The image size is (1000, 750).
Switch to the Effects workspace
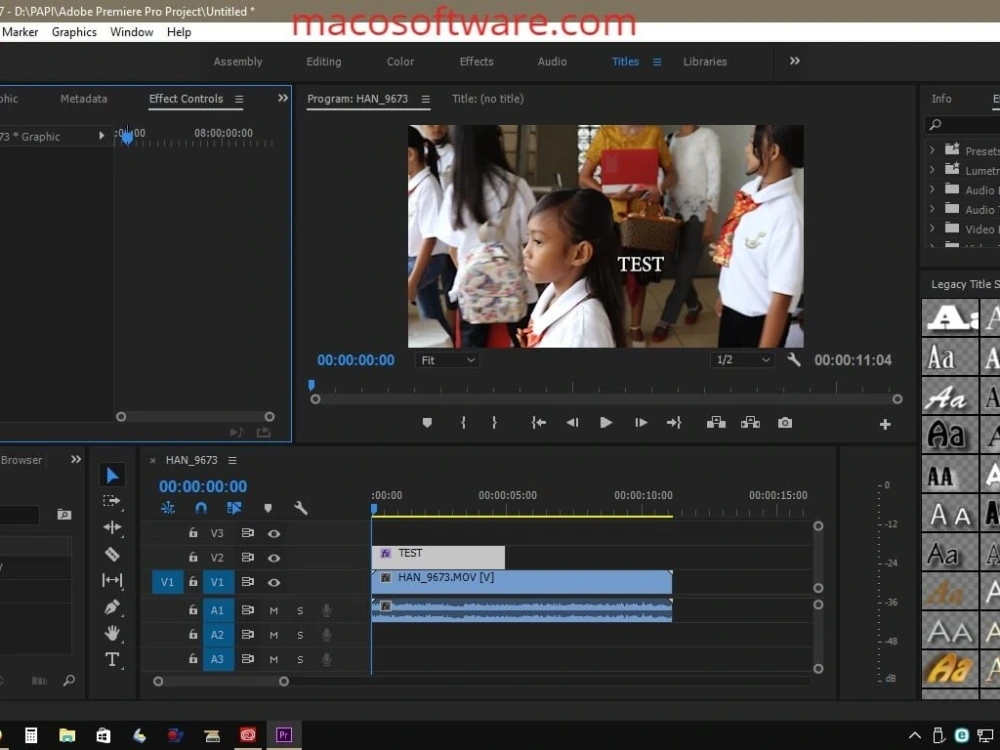(476, 62)
